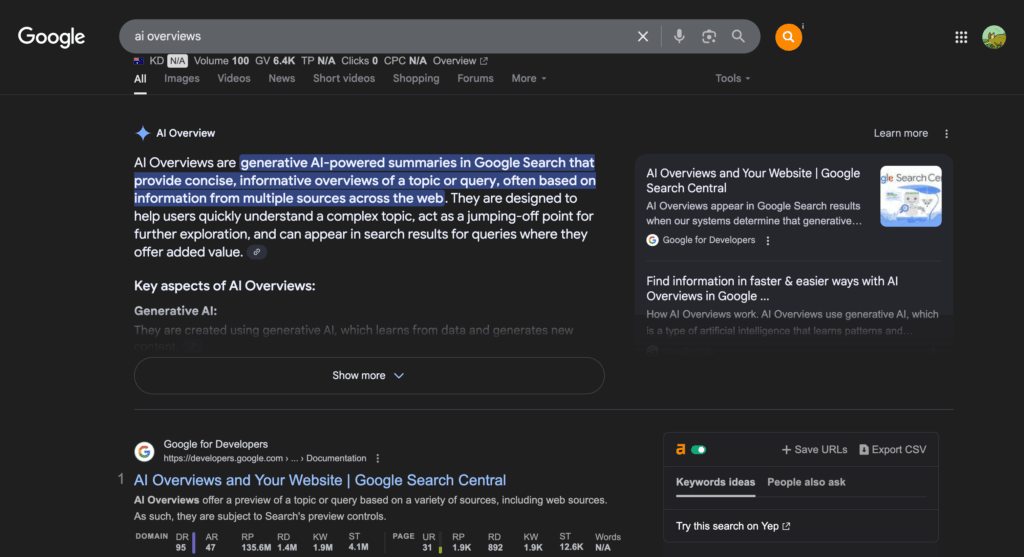Click the Volume 100 metric
Image resolution: width=1024 pixels, height=557 pixels.
tap(221, 61)
